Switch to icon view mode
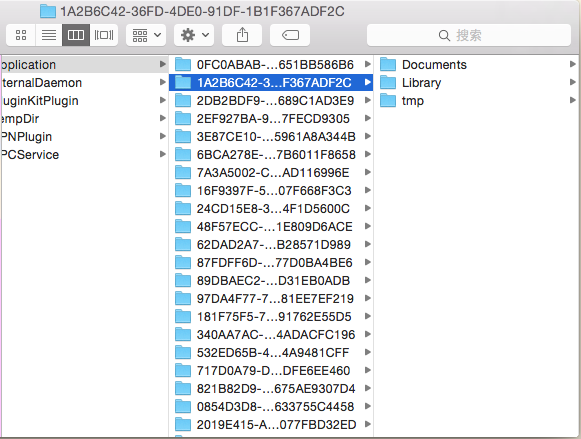This screenshot has height=439, width=581. click(21, 35)
